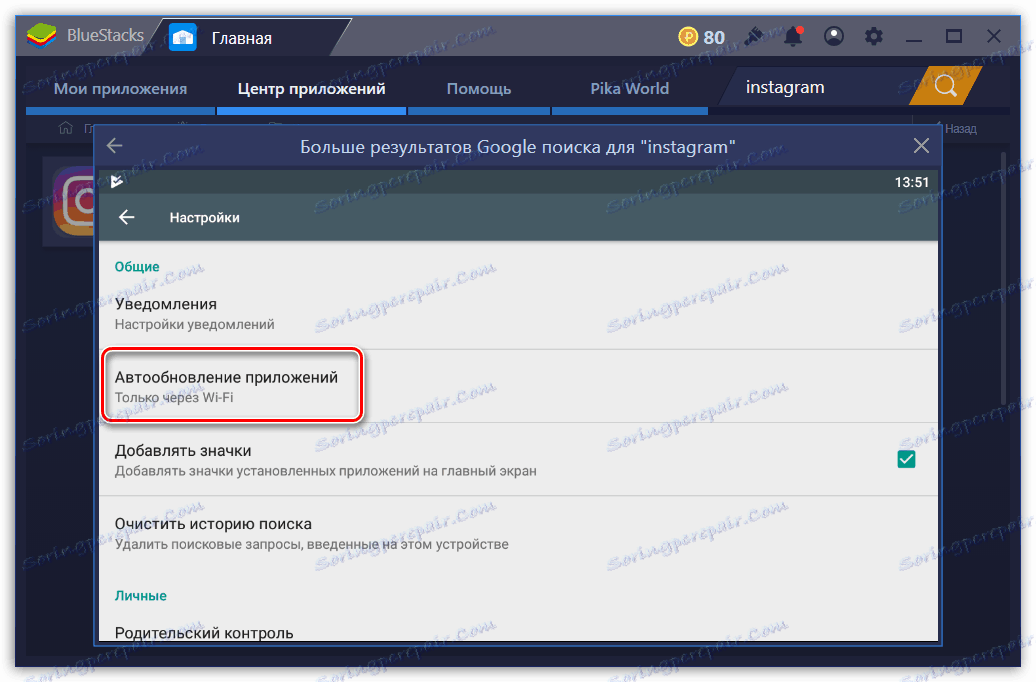Open BlueStacks notifications bell
This screenshot has height=682, width=1036.
tap(793, 35)
